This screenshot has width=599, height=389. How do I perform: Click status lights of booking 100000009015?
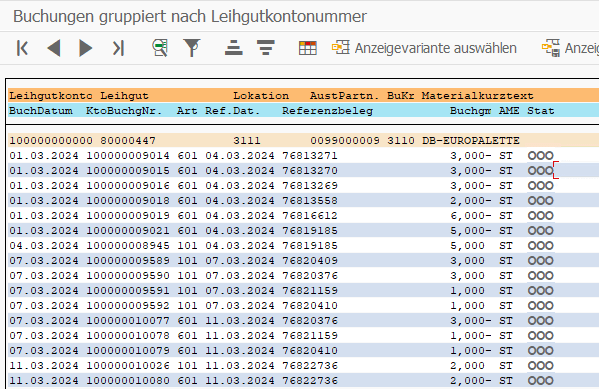[x=541, y=170]
